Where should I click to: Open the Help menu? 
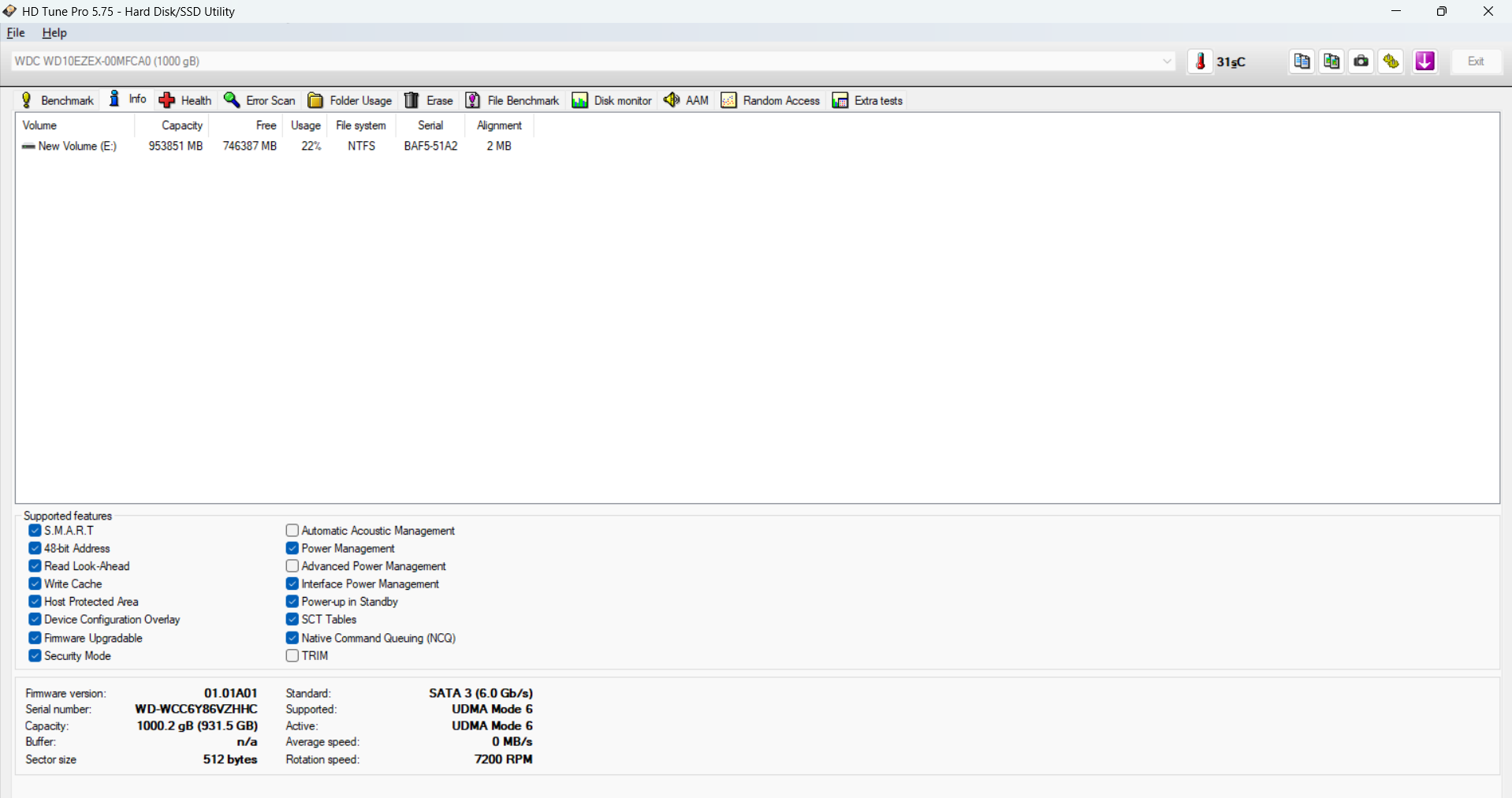[54, 33]
